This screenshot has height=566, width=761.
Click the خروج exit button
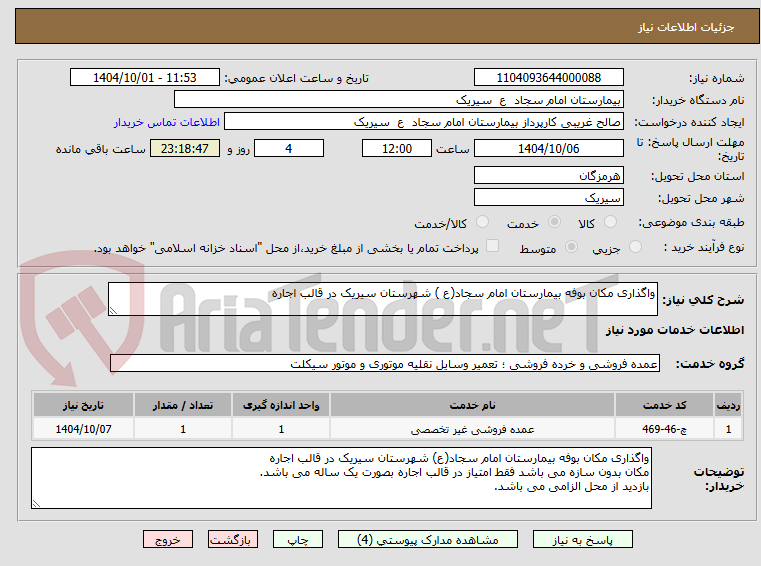click(167, 539)
